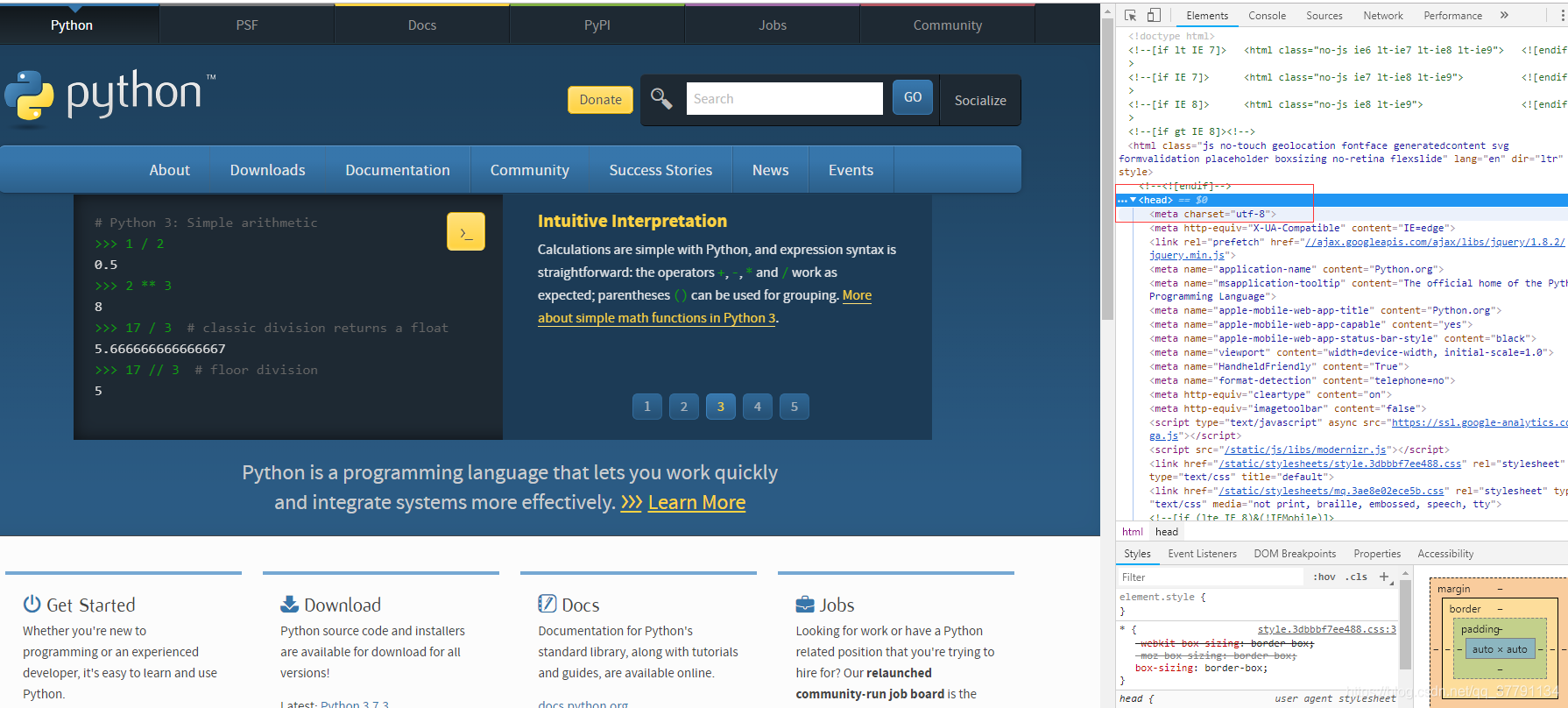Click the Get Started power icon
1568x708 pixels.
click(32, 604)
